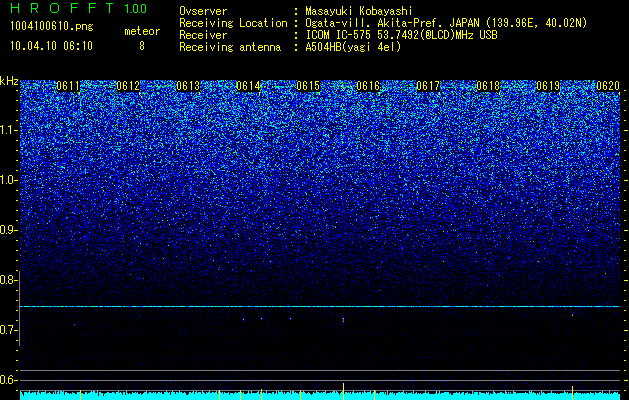Click the 1.0 frequency axis label
This screenshot has height=400, width=629.
pyautogui.click(x=9, y=180)
